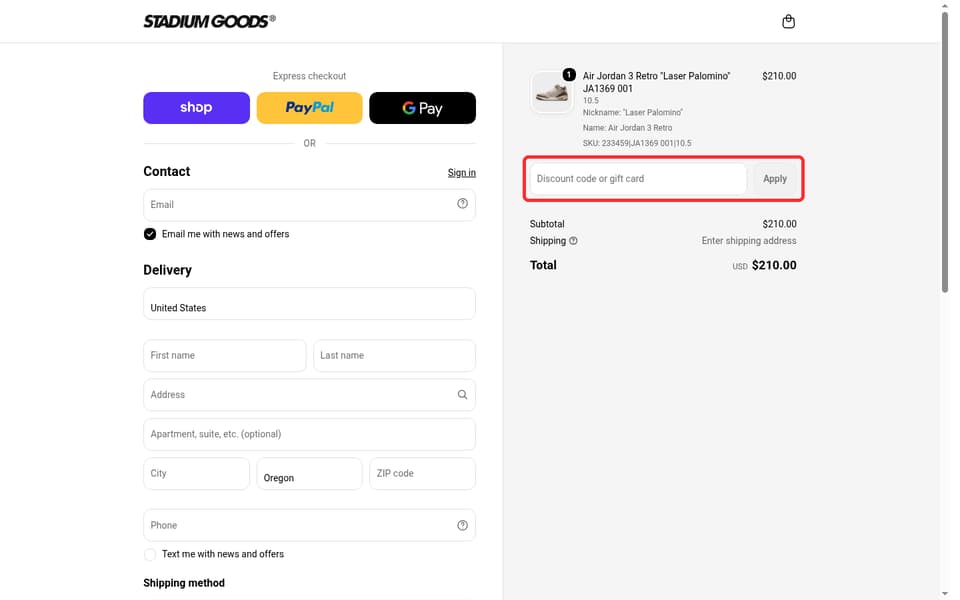Focus the Email input field
This screenshot has width=960, height=600.
pos(309,204)
